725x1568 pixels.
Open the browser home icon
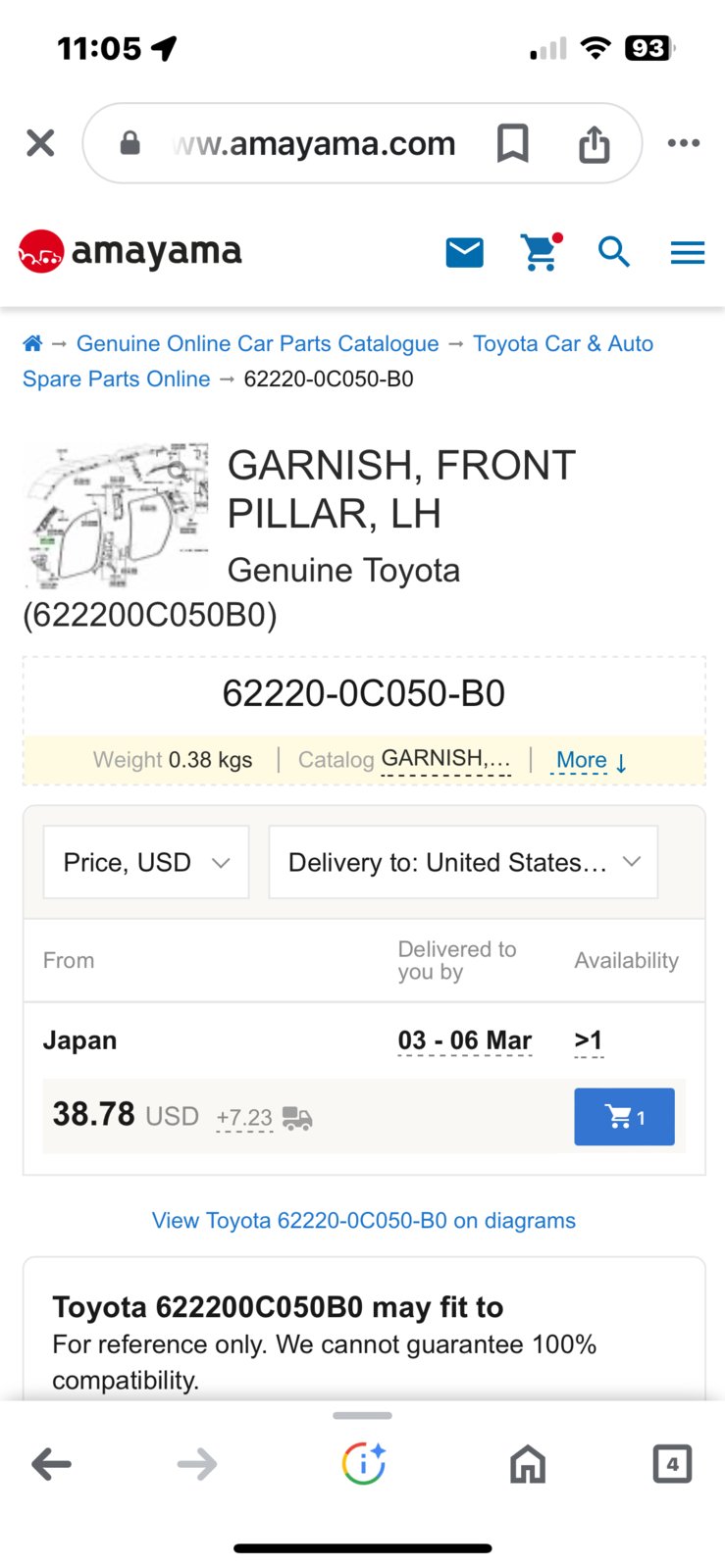click(528, 1464)
